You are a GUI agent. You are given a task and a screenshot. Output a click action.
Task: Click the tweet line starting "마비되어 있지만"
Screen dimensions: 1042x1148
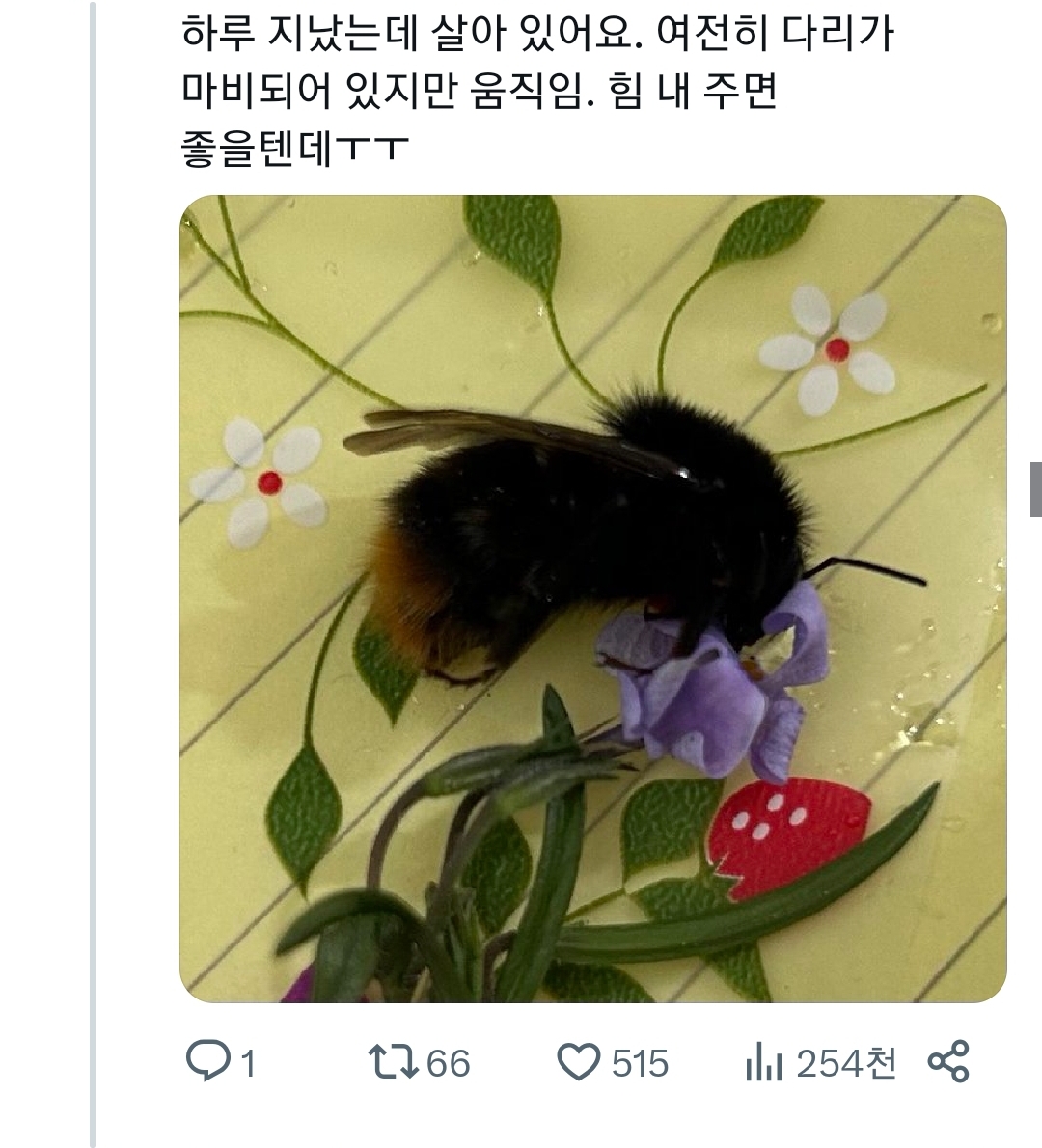pyautogui.click(x=479, y=93)
